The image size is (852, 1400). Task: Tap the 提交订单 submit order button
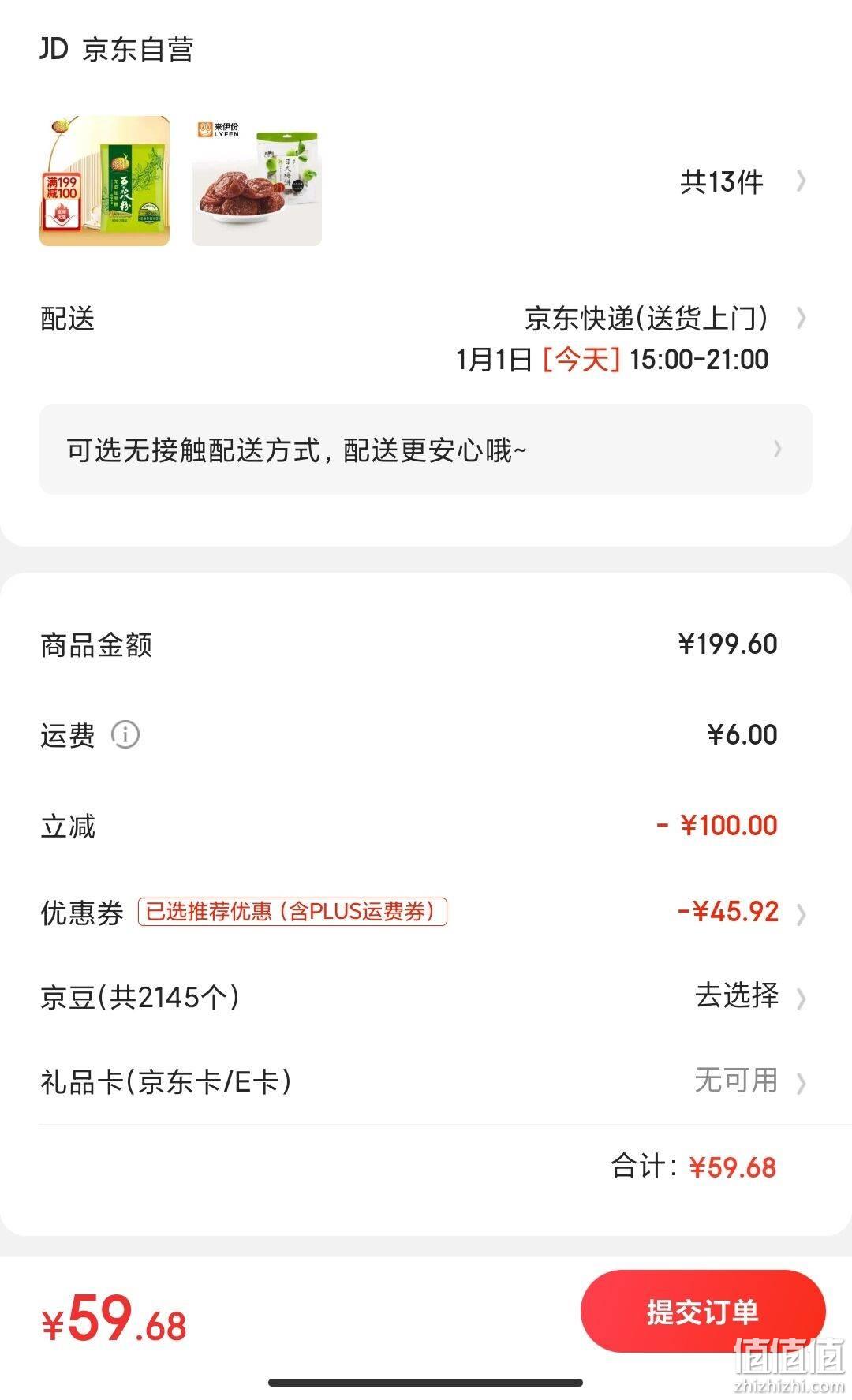pyautogui.click(x=703, y=1312)
